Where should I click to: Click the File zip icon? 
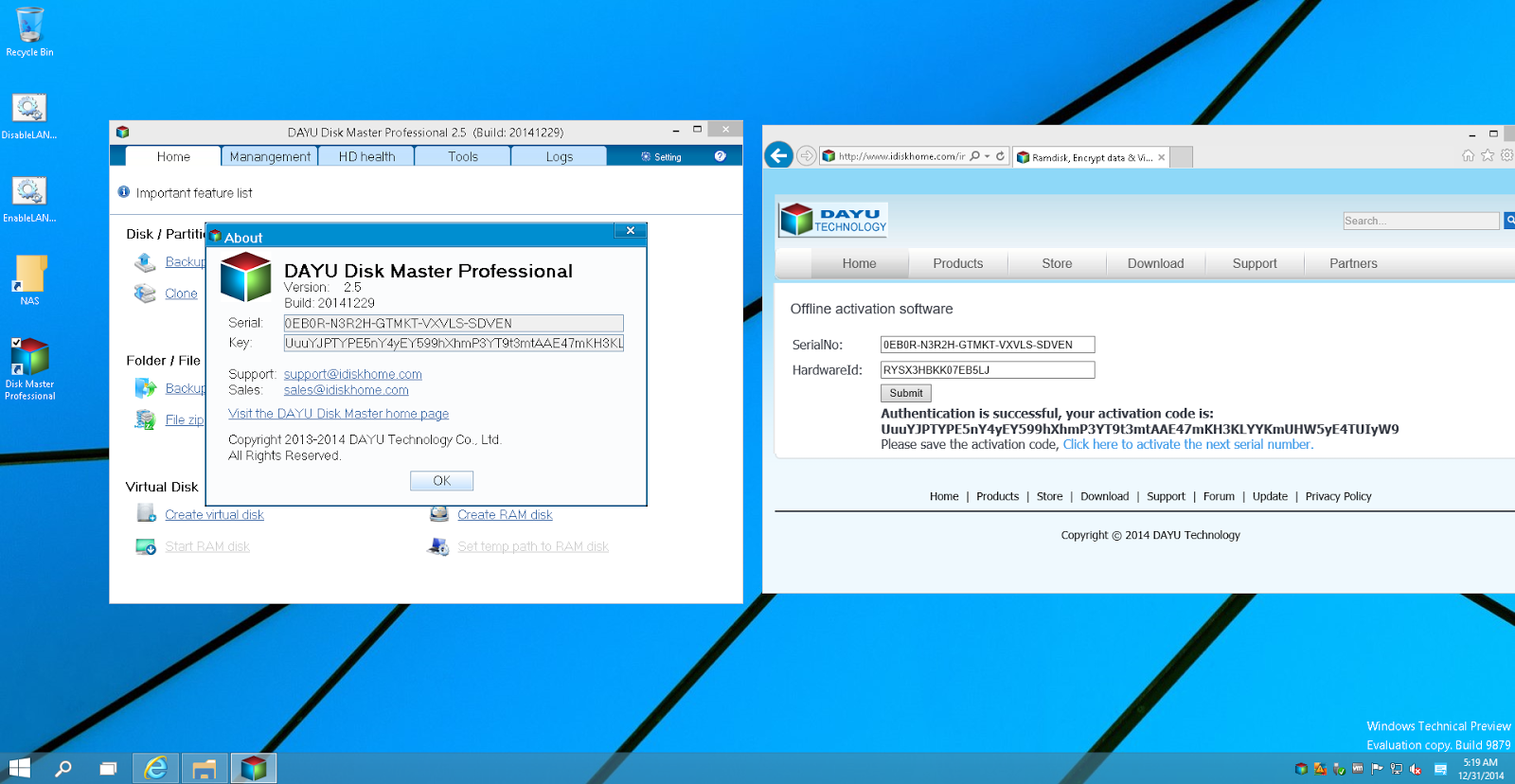click(145, 419)
